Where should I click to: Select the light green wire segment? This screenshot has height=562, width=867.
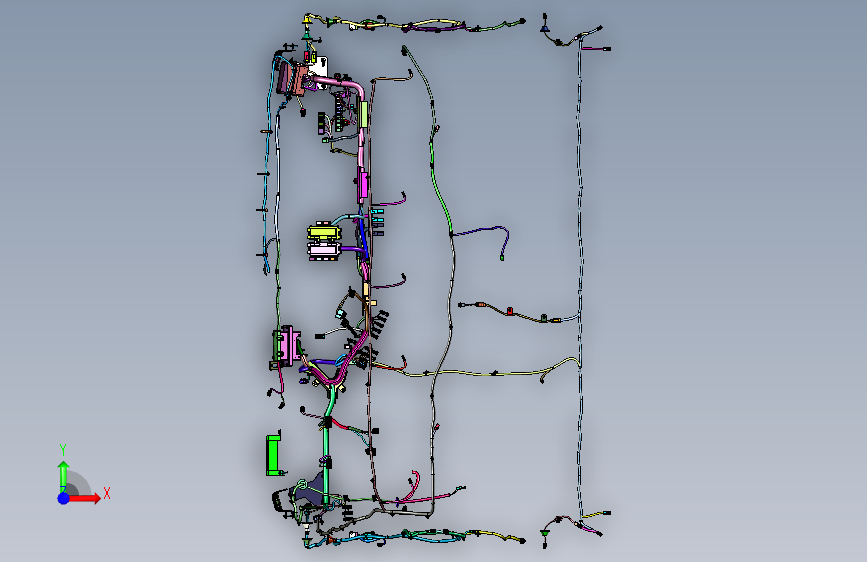coord(441,188)
